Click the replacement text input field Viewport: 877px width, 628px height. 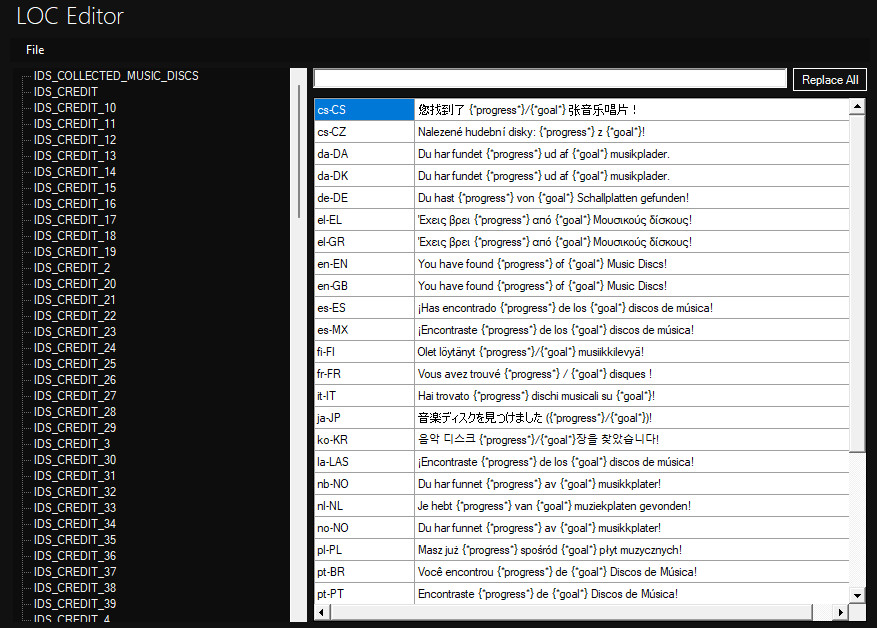click(548, 77)
